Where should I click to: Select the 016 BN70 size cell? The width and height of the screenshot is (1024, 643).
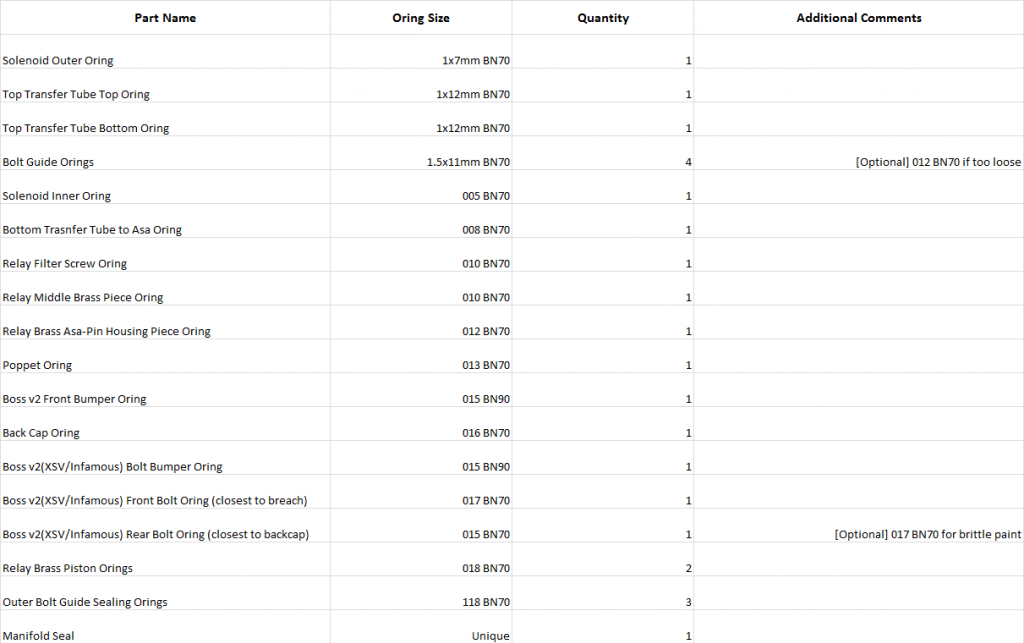tap(421, 426)
